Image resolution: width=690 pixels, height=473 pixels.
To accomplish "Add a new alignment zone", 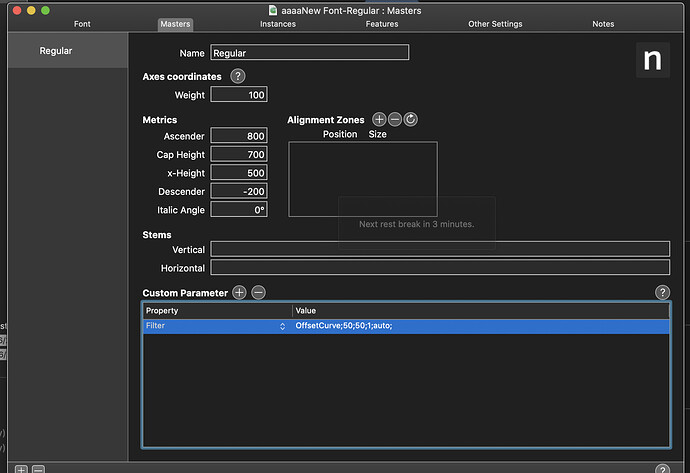I will coord(379,119).
